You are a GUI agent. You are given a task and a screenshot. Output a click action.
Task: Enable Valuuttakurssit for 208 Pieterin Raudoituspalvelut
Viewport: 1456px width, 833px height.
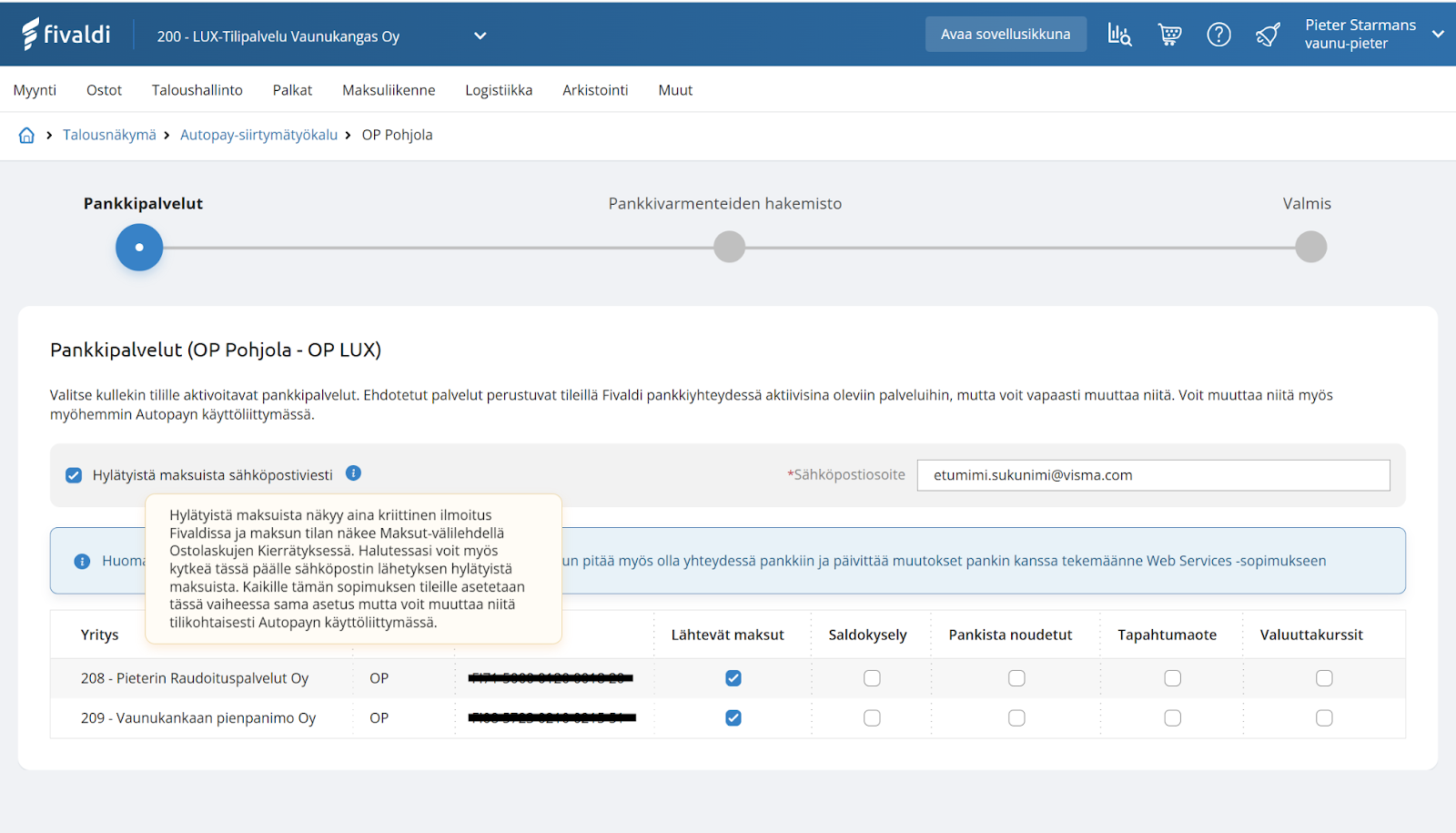pyautogui.click(x=1324, y=678)
